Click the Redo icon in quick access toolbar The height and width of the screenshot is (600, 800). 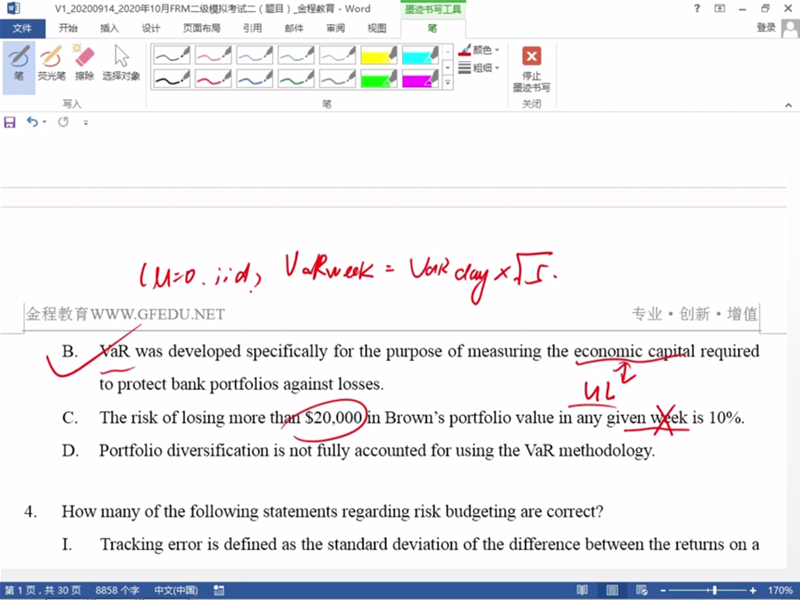[63, 122]
